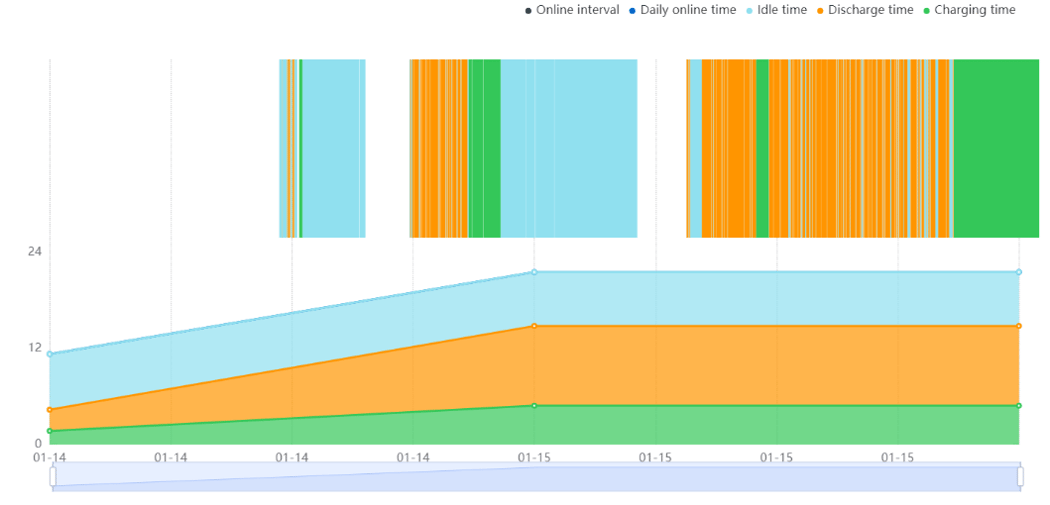Toggle Charging time legend entry

pyautogui.click(x=969, y=10)
